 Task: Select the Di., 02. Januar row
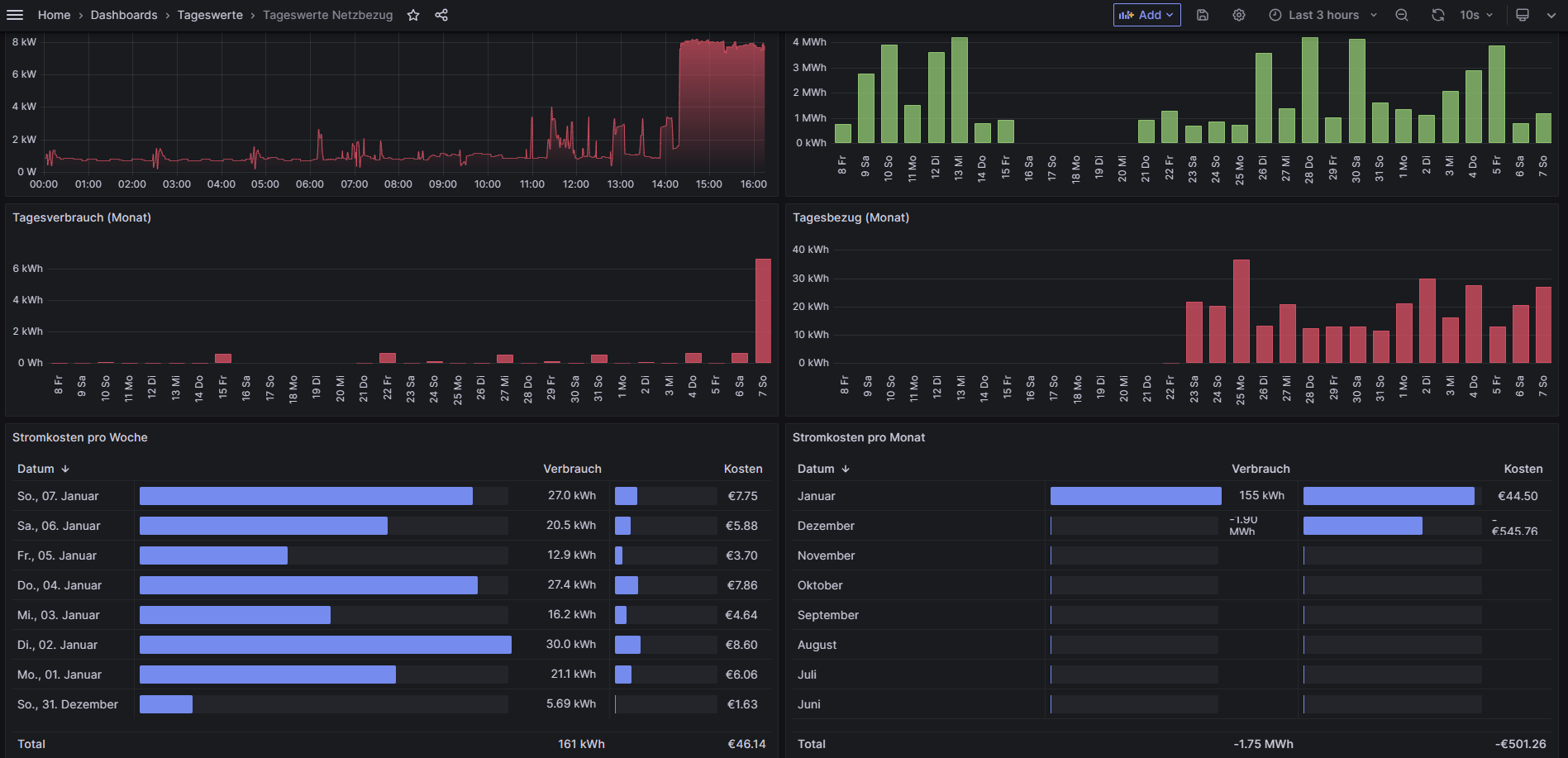tap(392, 645)
